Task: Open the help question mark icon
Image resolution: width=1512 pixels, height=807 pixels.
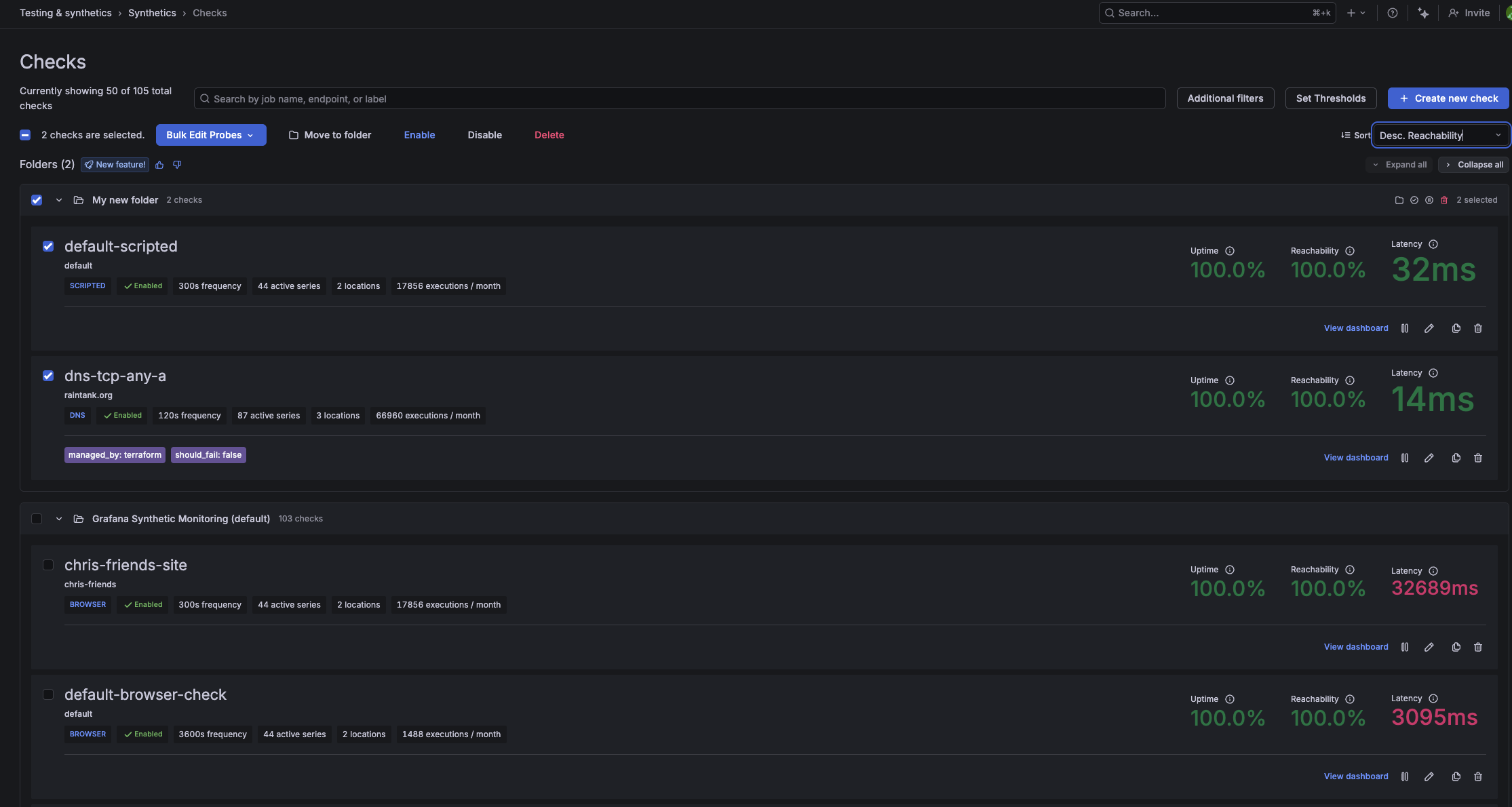Action: coord(1393,13)
